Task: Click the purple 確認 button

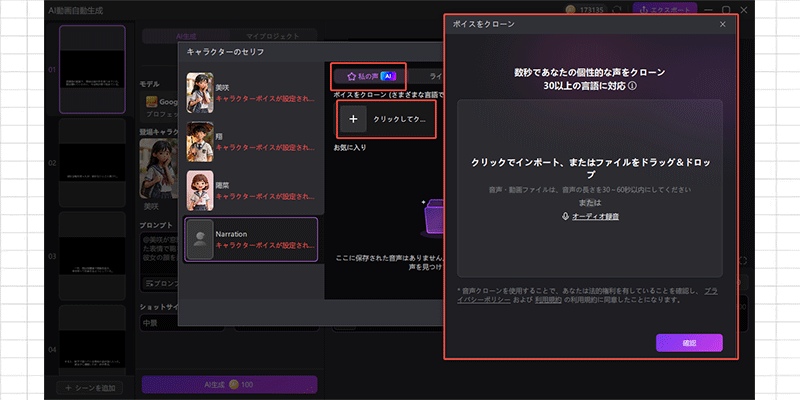Action: coord(689,343)
